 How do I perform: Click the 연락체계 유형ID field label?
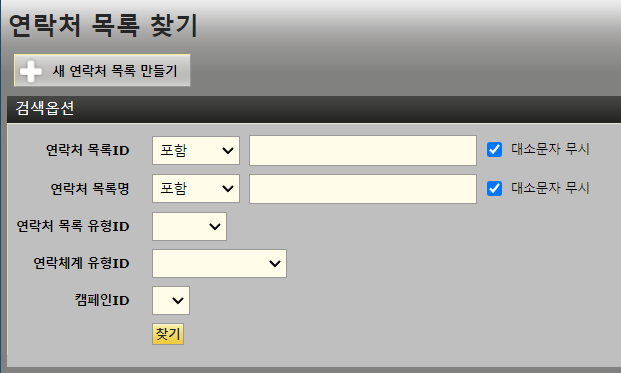pyautogui.click(x=81, y=263)
